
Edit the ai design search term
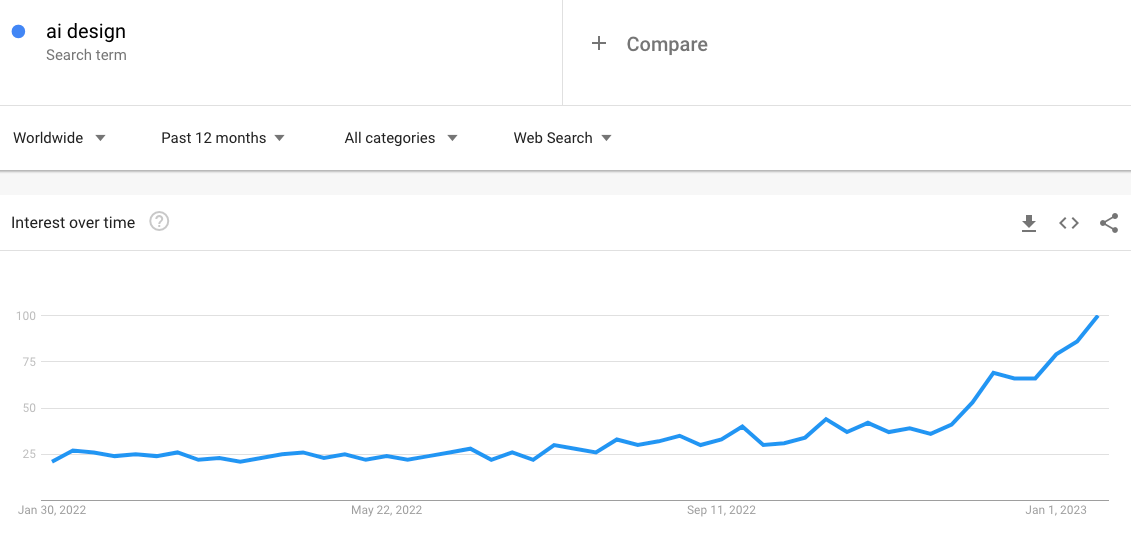tap(86, 31)
